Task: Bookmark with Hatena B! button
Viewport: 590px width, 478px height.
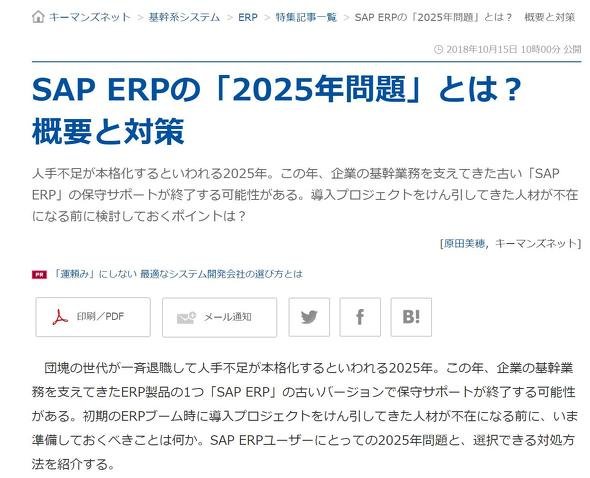Action: point(411,317)
